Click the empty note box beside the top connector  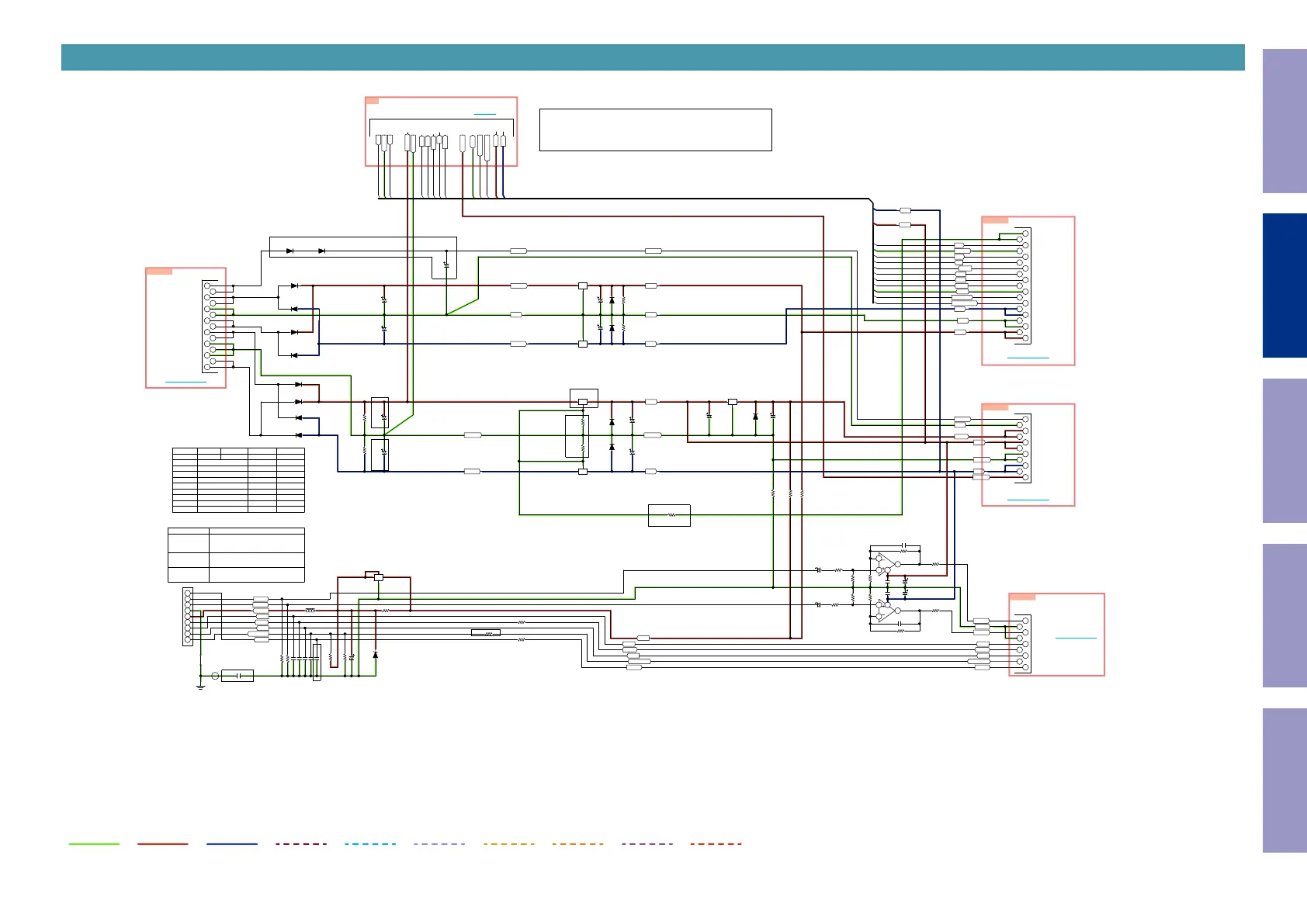coord(656,130)
